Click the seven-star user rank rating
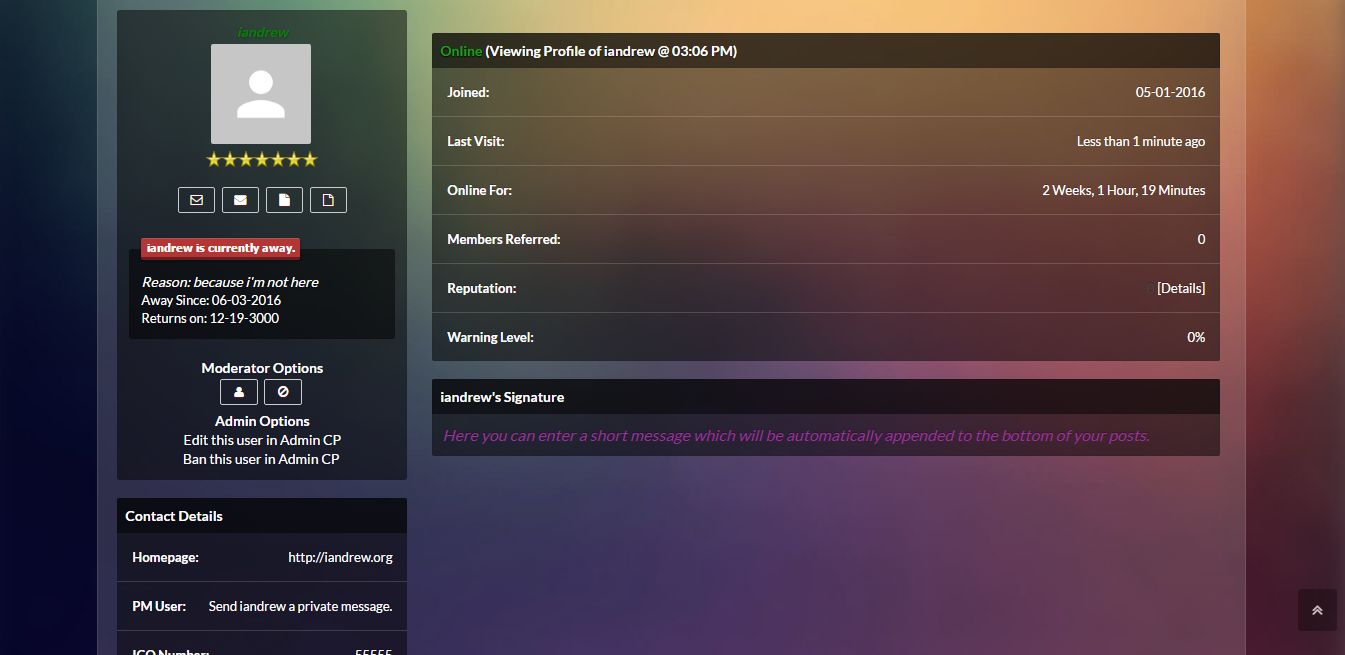This screenshot has height=655, width=1345. [x=261, y=159]
